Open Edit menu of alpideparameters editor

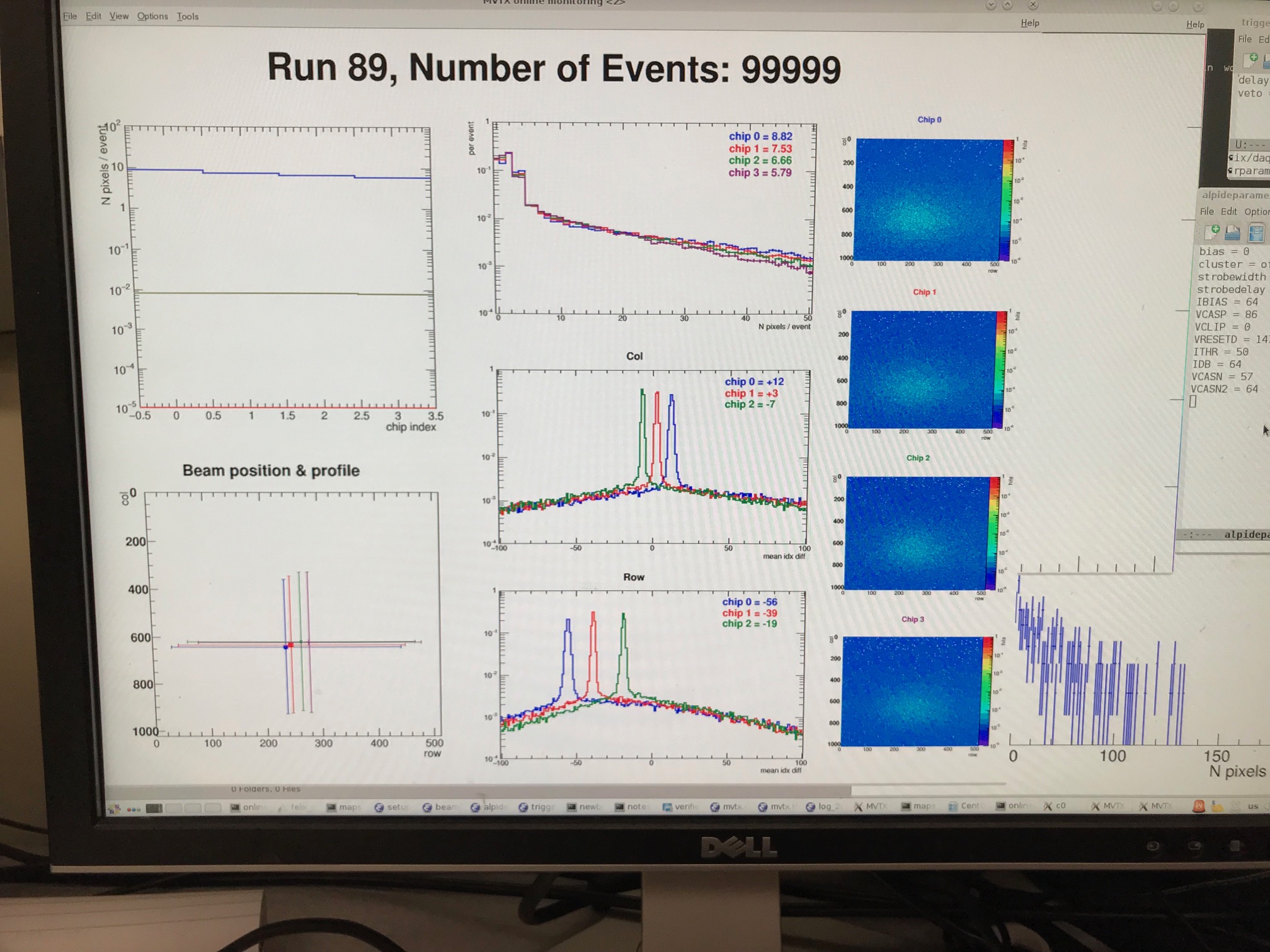(x=1228, y=212)
